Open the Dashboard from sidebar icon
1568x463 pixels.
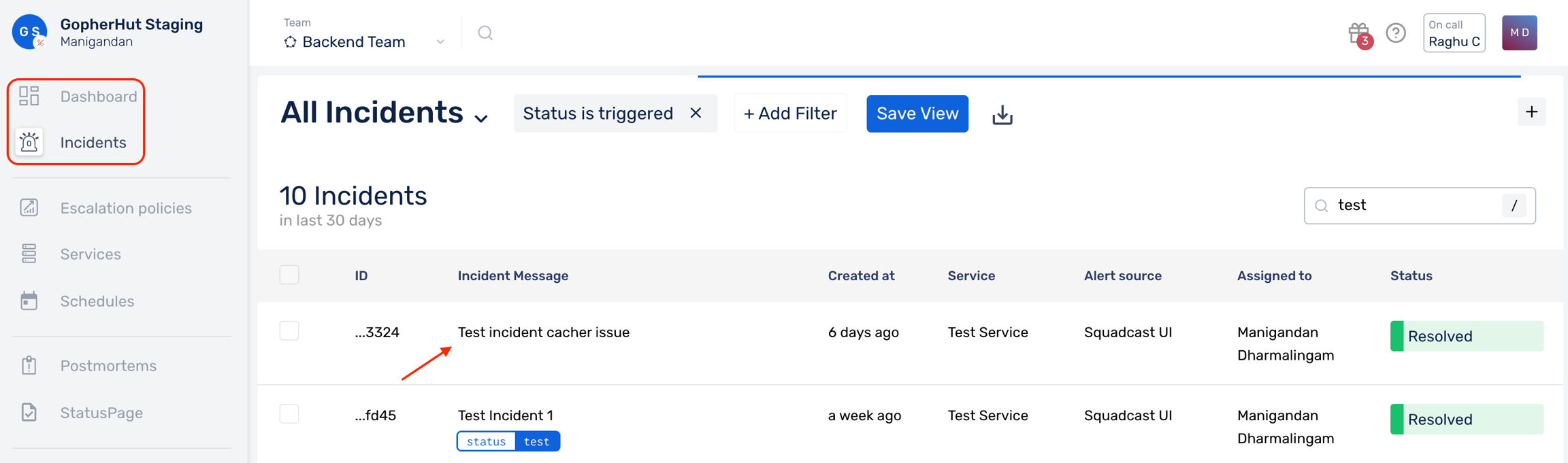29,96
